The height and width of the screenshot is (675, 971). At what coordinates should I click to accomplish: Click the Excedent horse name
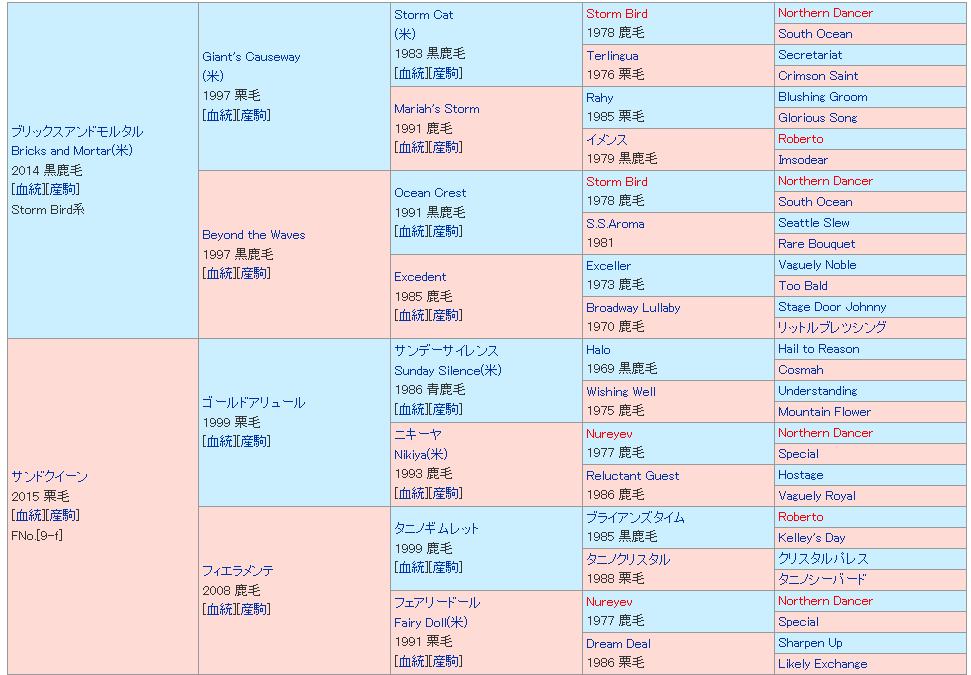tap(420, 277)
